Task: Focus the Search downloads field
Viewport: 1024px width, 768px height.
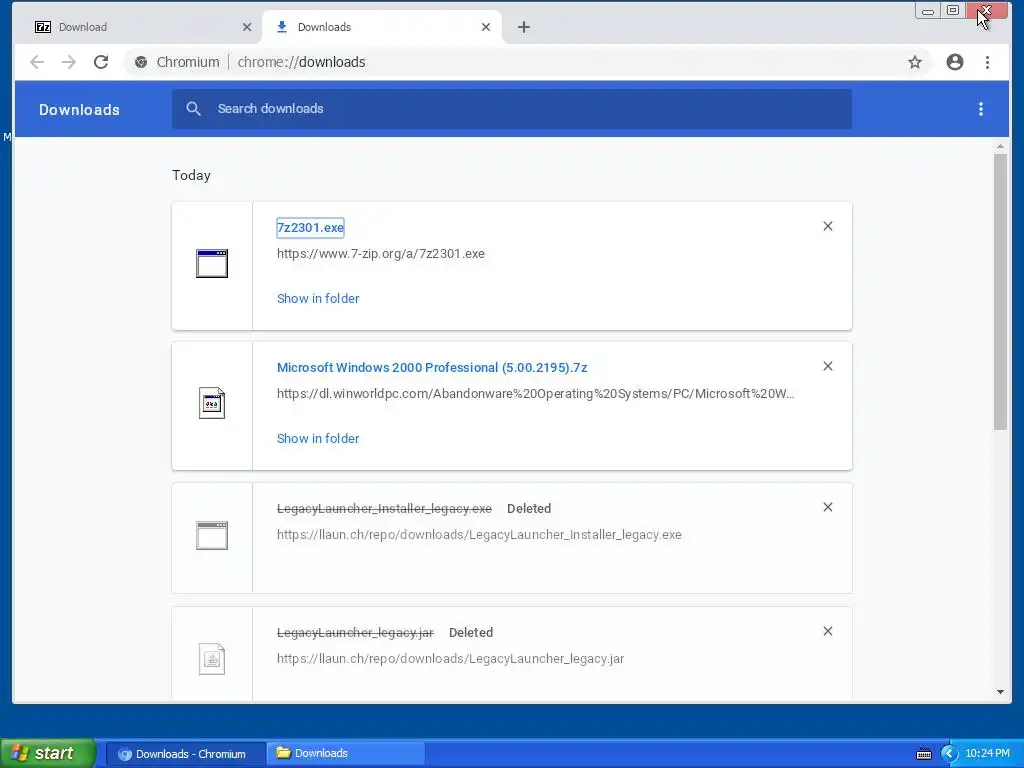Action: point(512,109)
